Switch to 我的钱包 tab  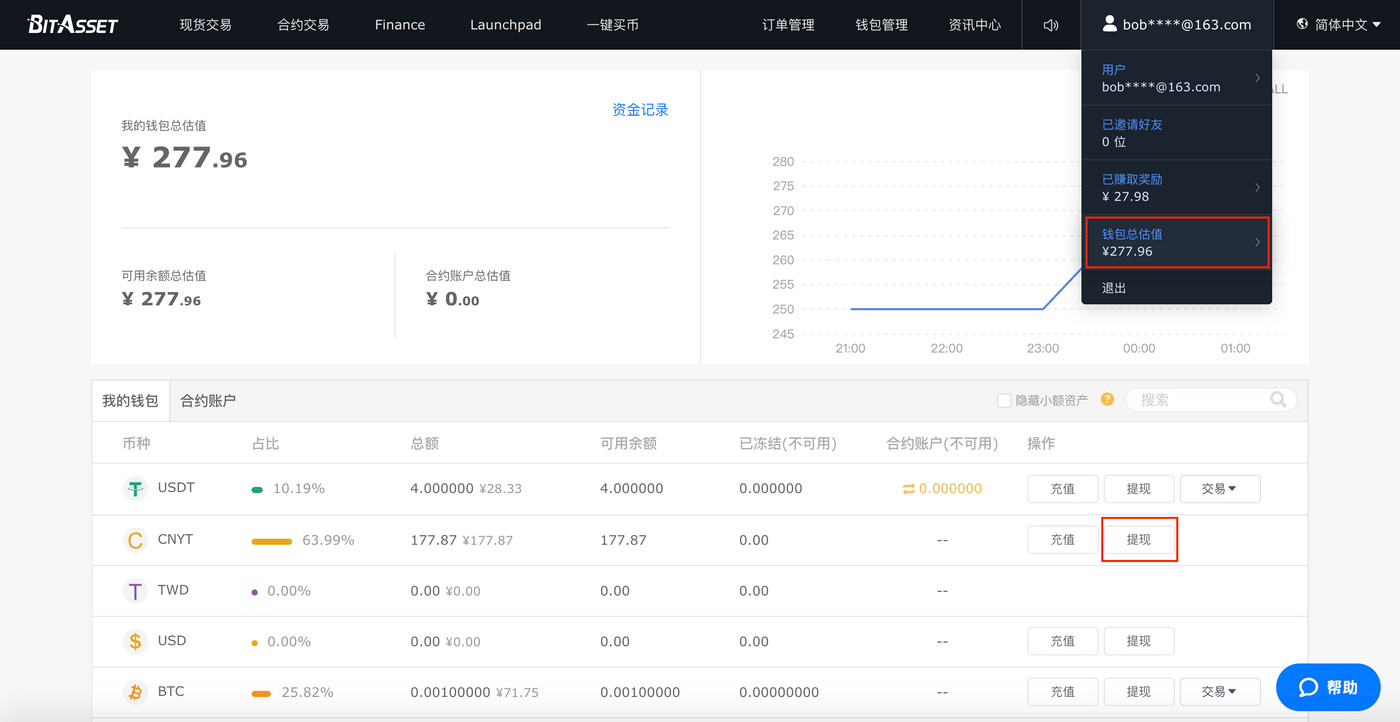click(130, 400)
